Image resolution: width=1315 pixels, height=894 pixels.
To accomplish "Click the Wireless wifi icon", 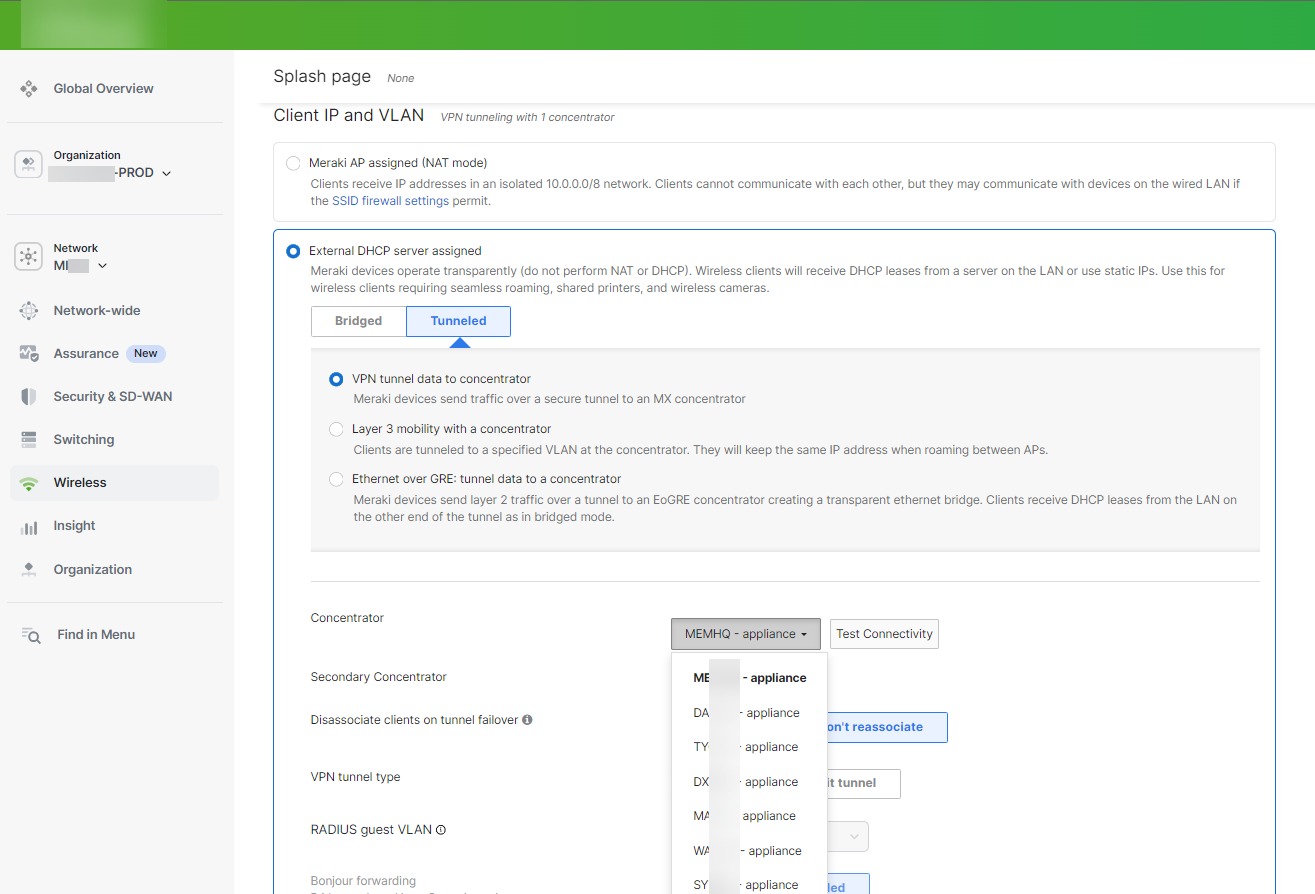I will pyautogui.click(x=29, y=483).
